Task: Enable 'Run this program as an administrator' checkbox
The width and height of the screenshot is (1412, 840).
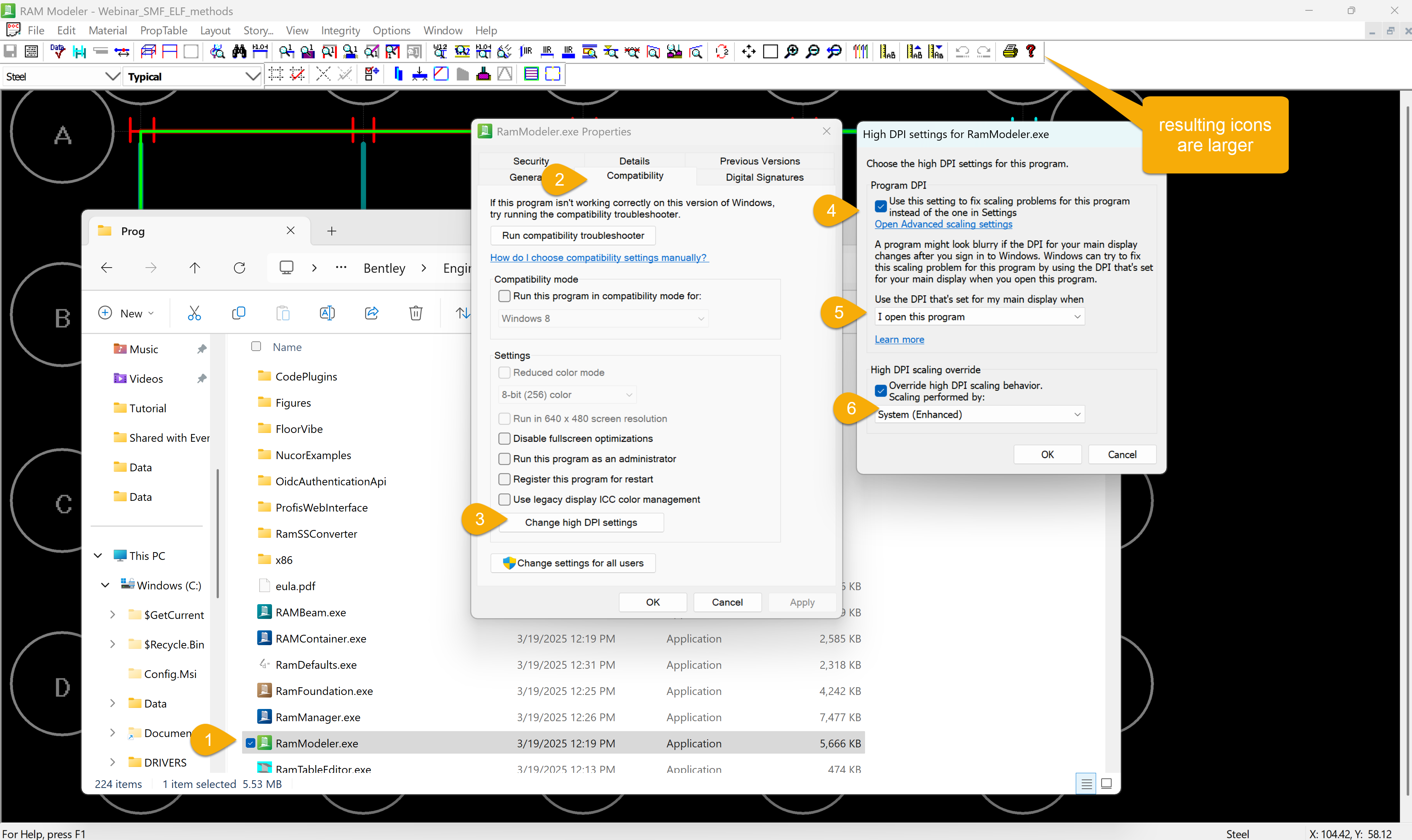Action: click(504, 459)
